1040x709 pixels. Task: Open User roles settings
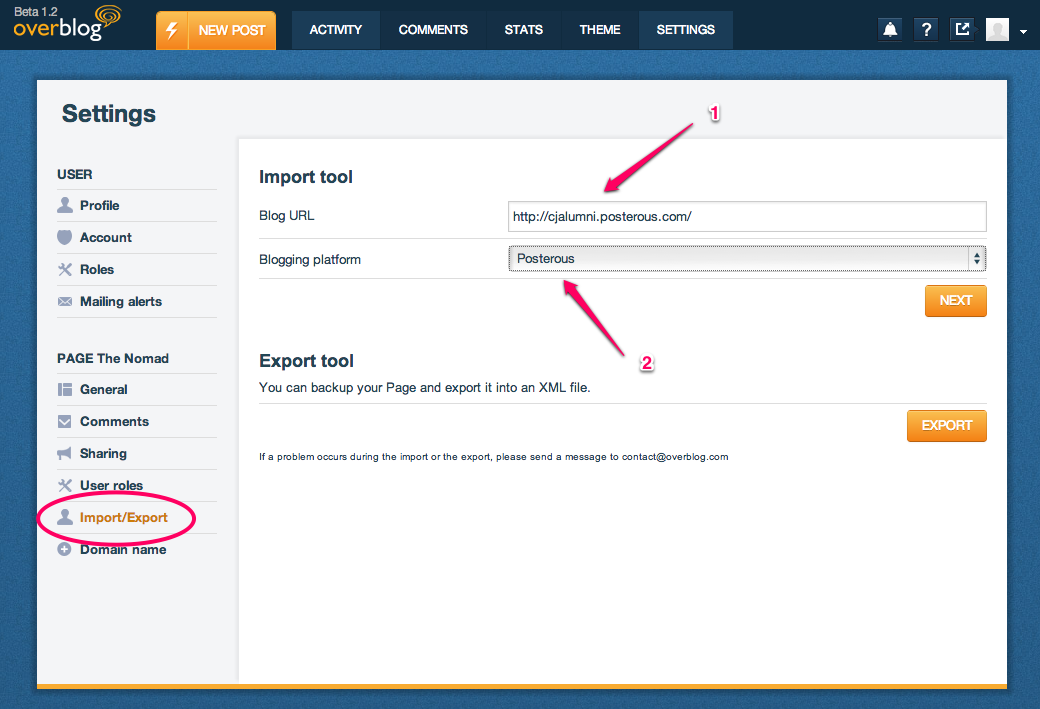[x=111, y=485]
